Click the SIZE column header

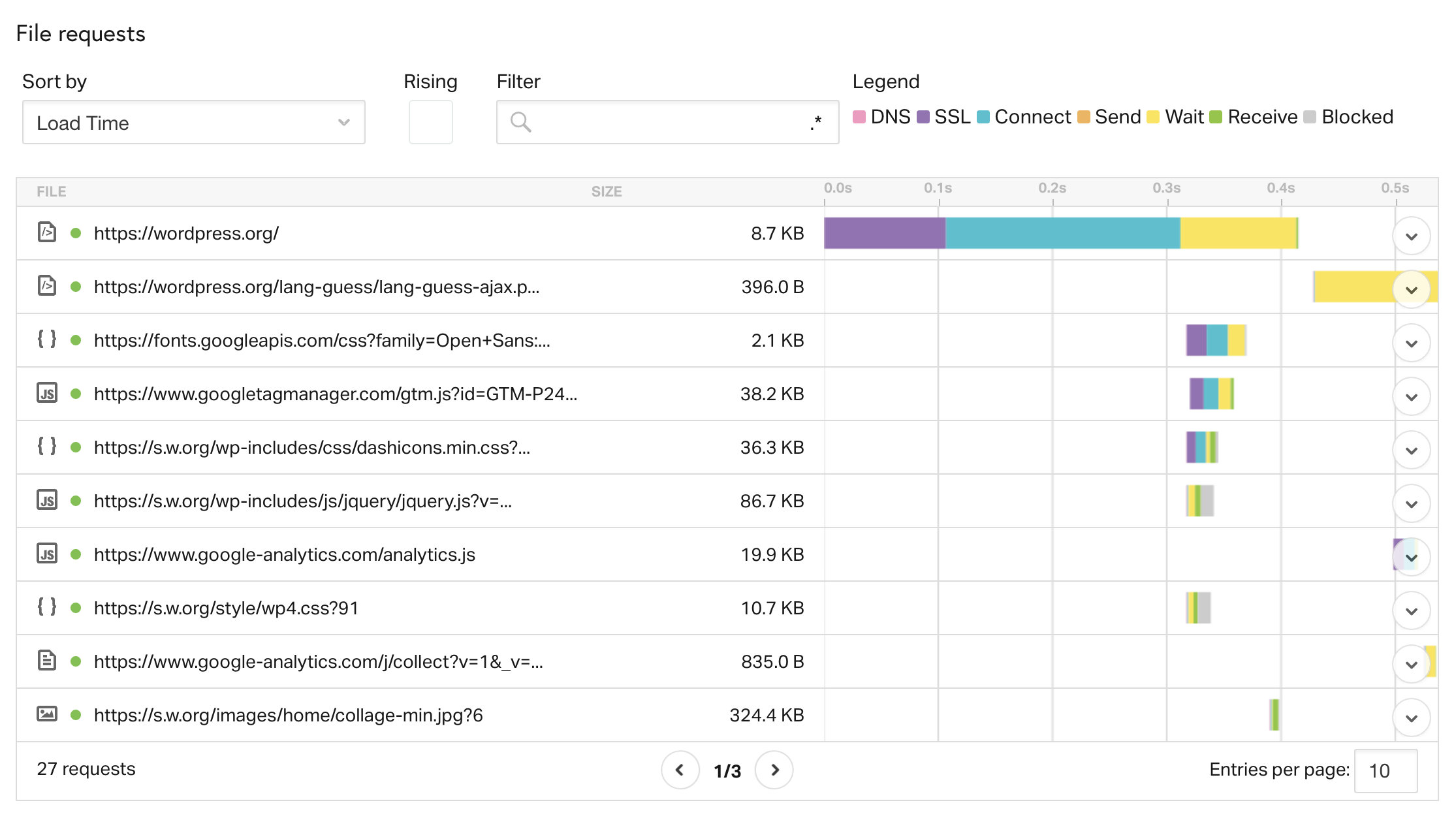click(x=606, y=191)
